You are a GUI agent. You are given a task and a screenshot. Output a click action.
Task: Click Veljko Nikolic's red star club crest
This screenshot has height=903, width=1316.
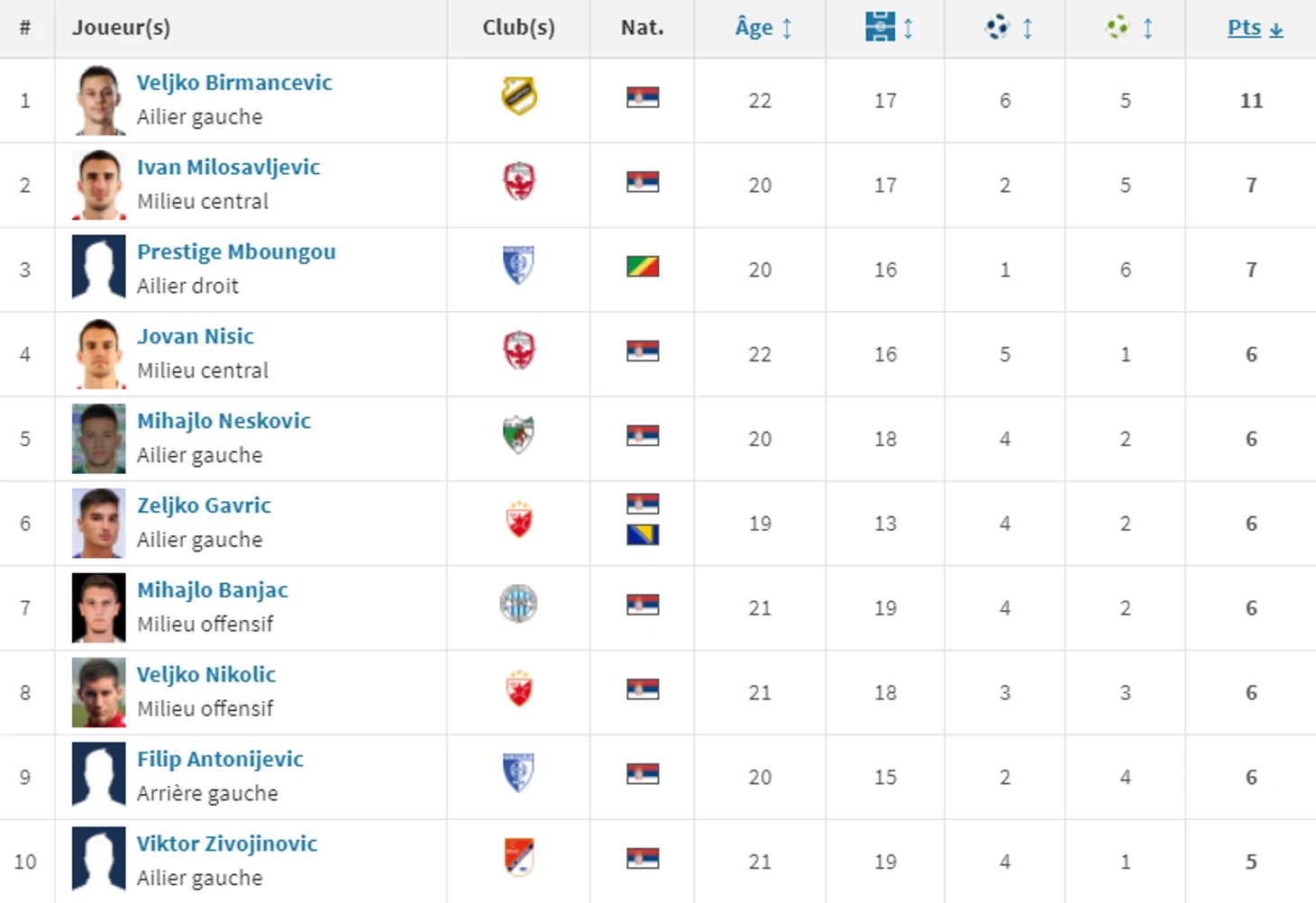click(x=518, y=689)
